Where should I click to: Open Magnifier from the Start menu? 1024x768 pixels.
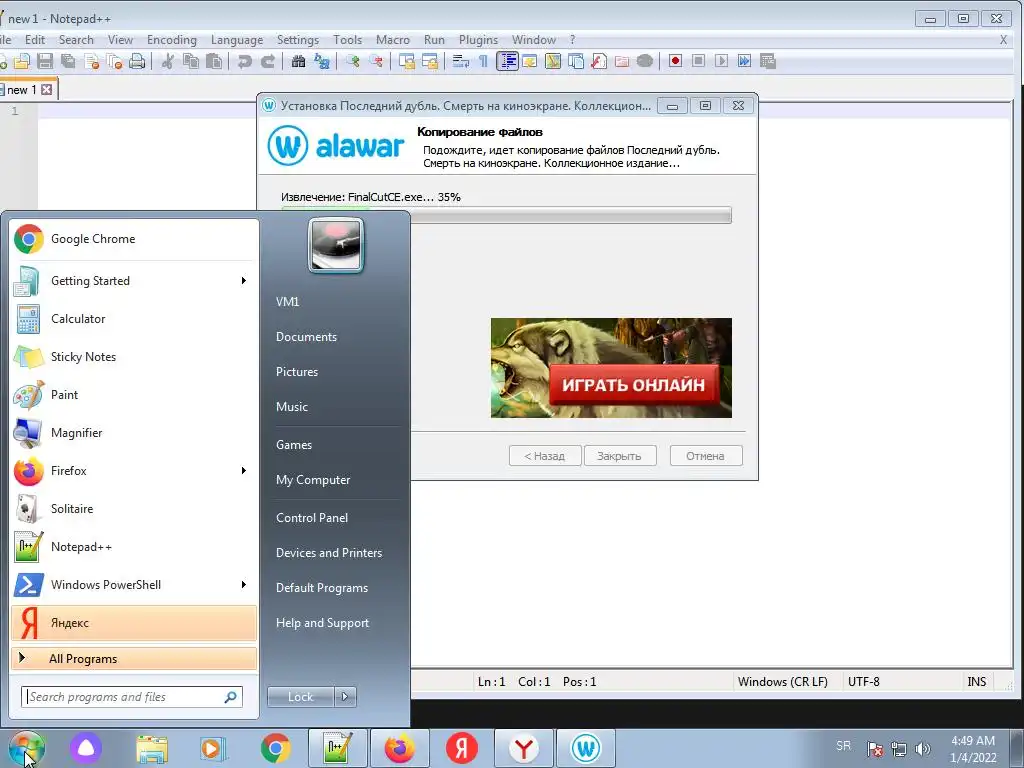[134, 432]
